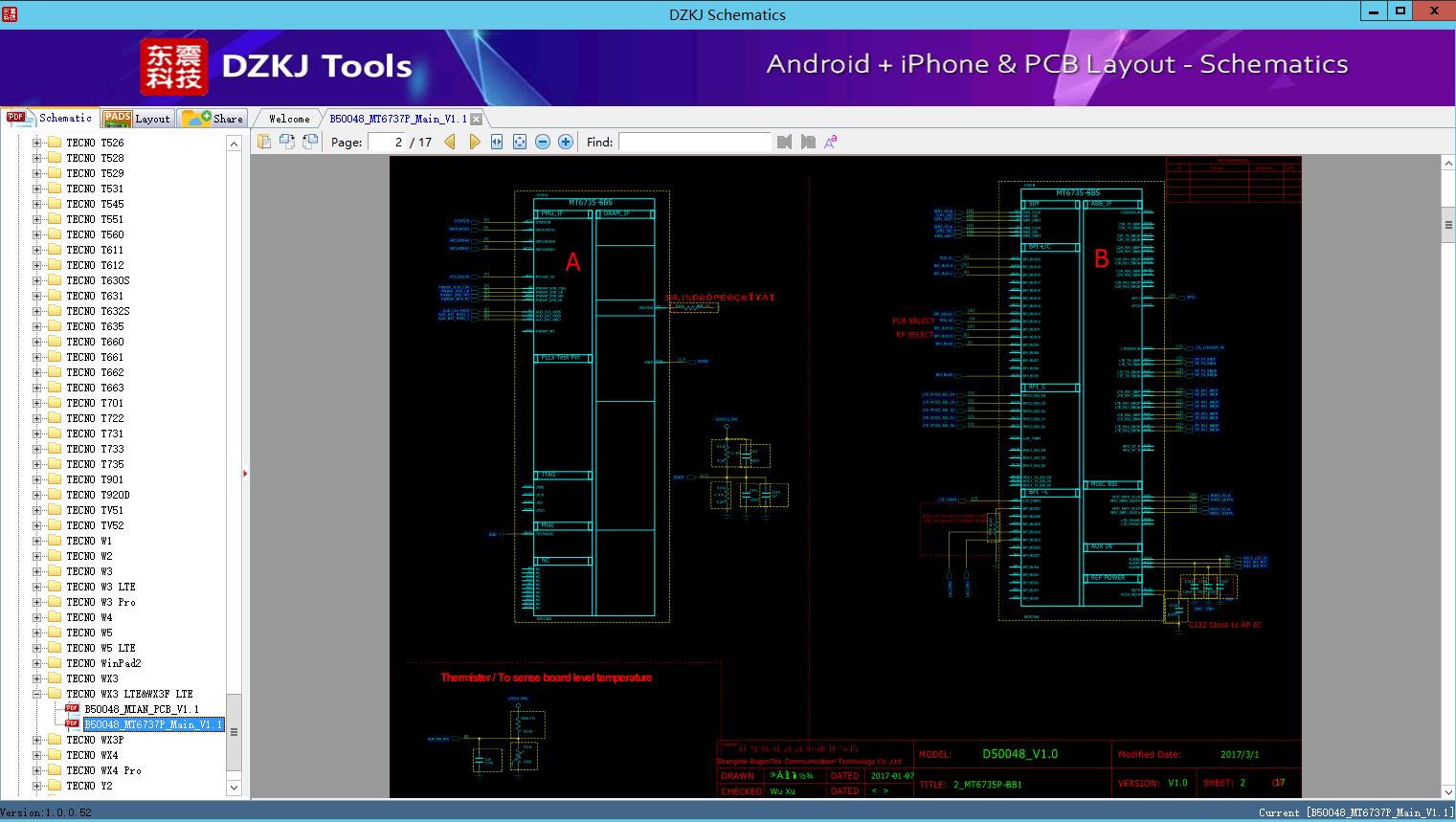Screen dimensions: 1456x822
Task: Open B50048_MIAN_PCB_V1.1 file
Action: point(141,709)
